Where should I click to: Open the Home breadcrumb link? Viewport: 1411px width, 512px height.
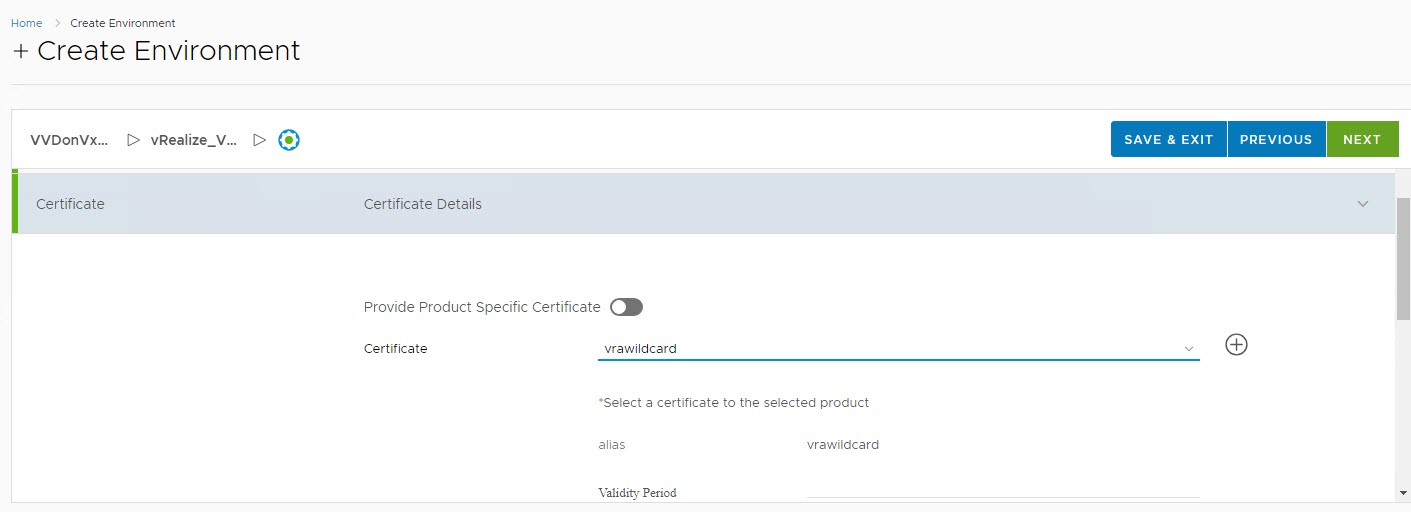pyautogui.click(x=26, y=23)
